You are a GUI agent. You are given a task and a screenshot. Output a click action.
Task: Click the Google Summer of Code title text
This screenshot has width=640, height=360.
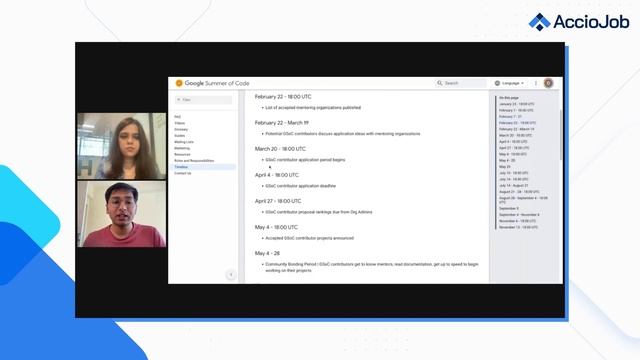[x=217, y=83]
